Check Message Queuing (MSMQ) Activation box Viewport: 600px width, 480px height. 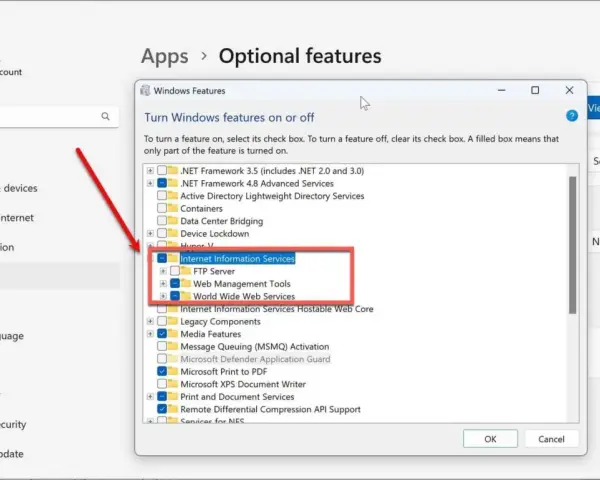pyautogui.click(x=162, y=346)
